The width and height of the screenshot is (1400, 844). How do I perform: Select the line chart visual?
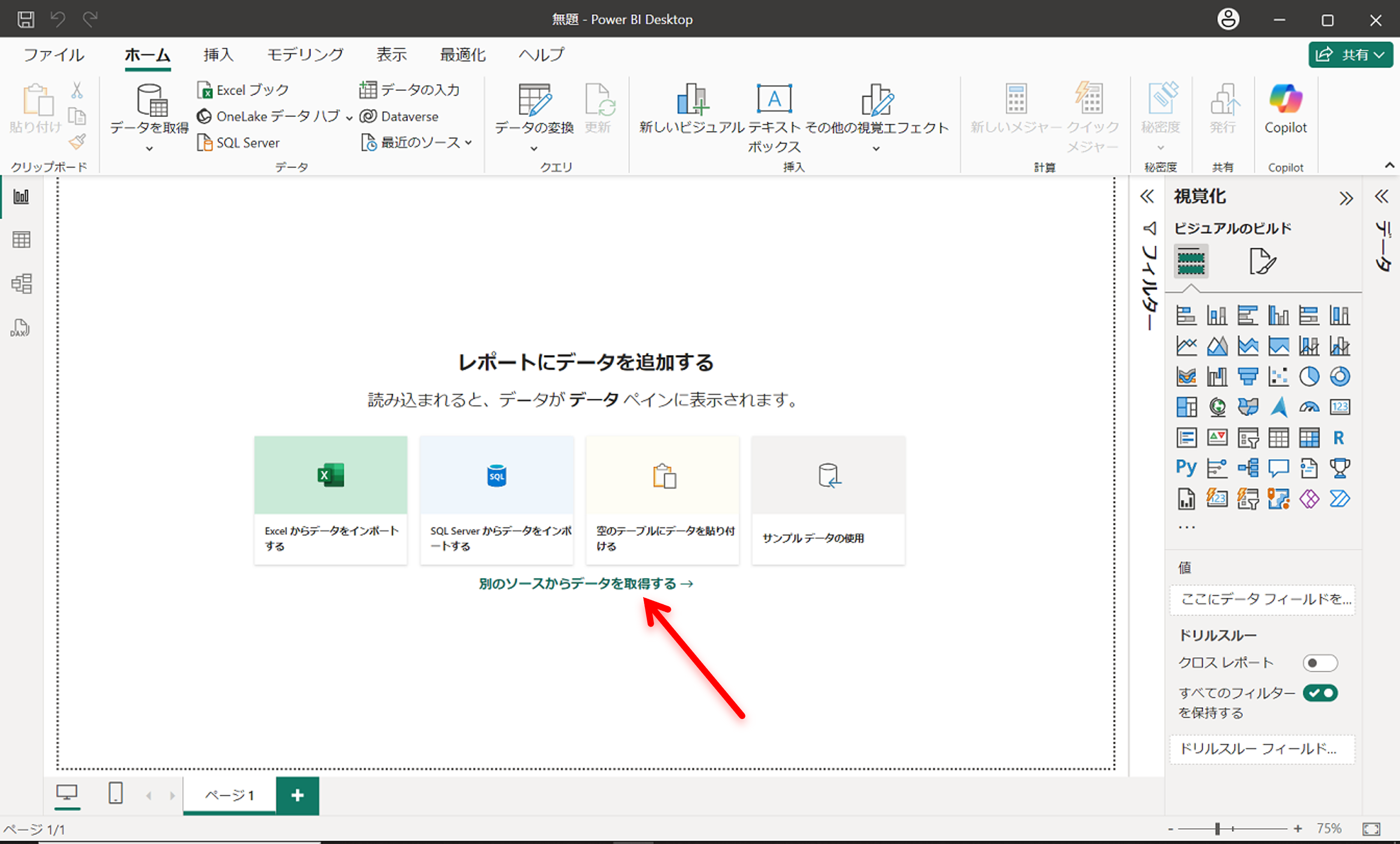(x=1186, y=346)
